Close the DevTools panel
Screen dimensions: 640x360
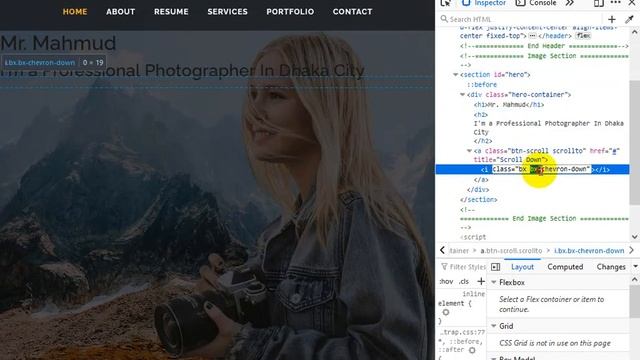(631, 3)
